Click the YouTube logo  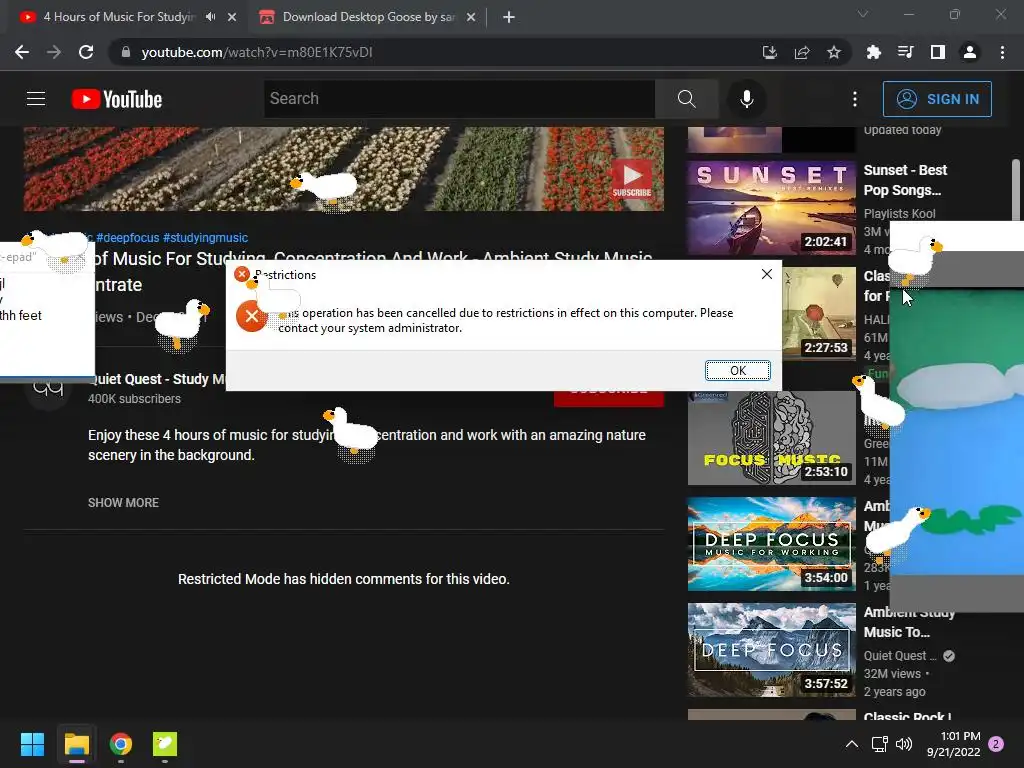117,99
